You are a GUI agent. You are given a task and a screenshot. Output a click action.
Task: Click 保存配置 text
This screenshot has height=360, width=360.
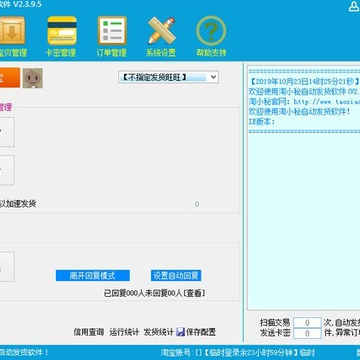coord(201,332)
